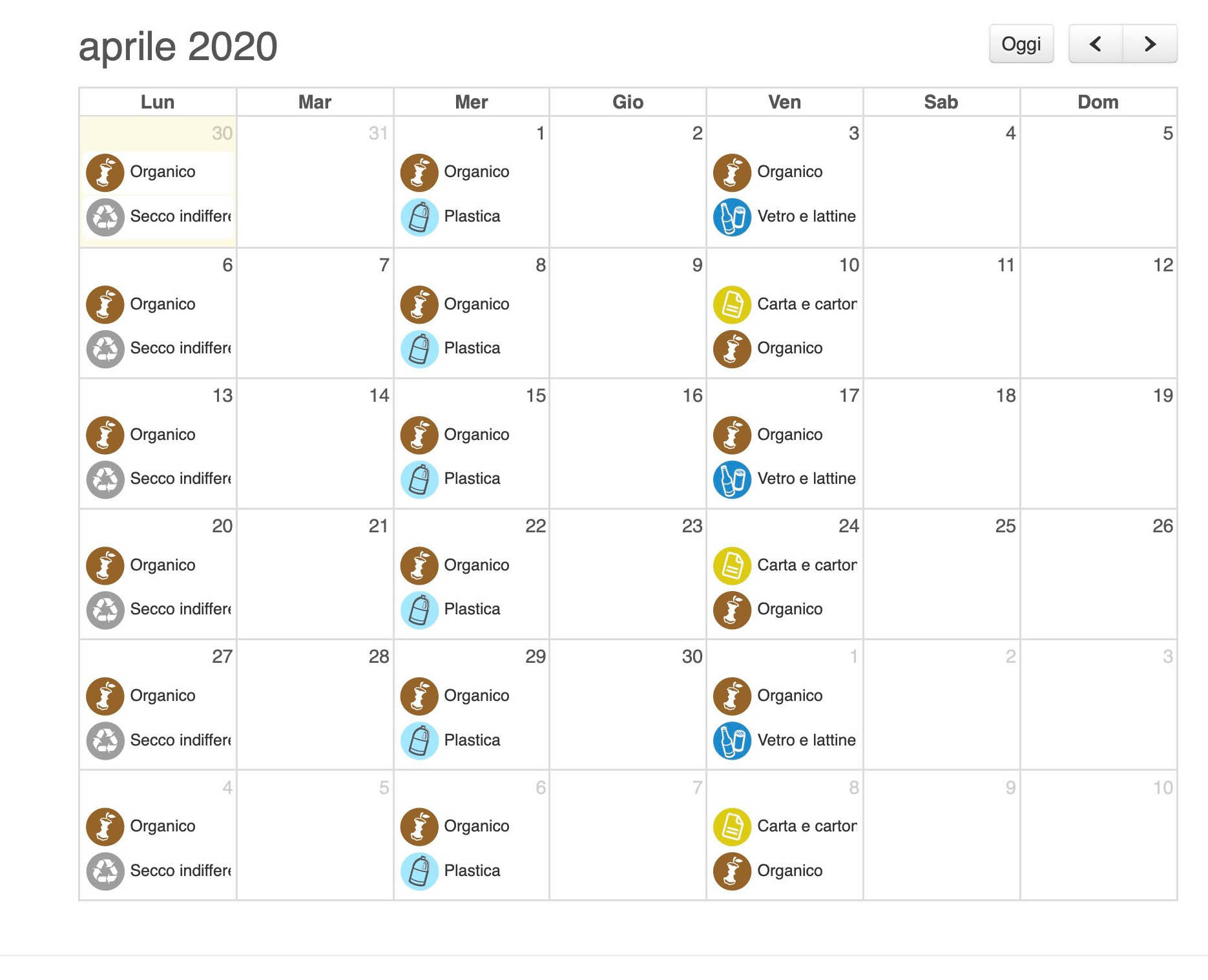Click the Organico apple icon on April 1
This screenshot has width=1208, height=980.
[419, 172]
